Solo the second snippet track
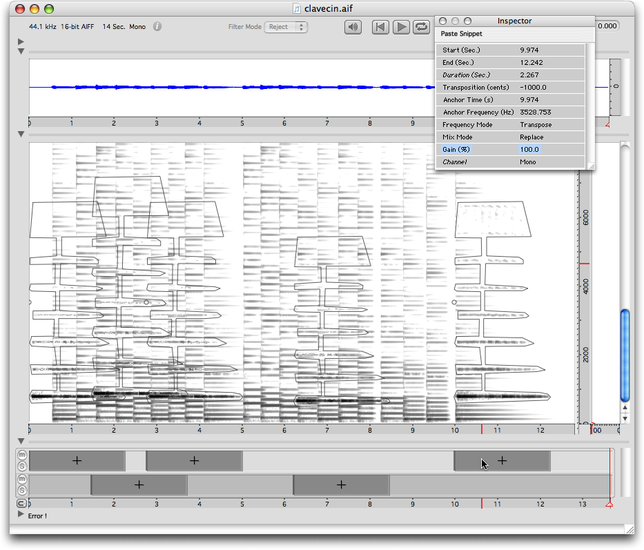This screenshot has width=644, height=550. (21, 490)
